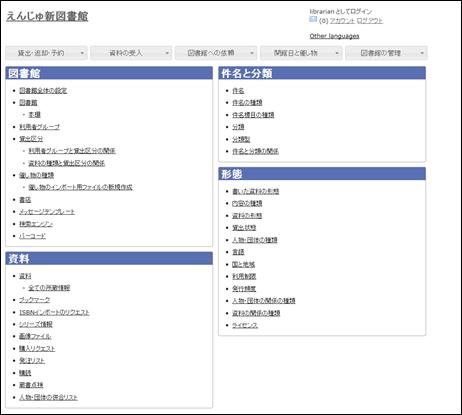Screen dimensions: 462x415
Task: Open the 利用者グループ link
Action: click(x=39, y=127)
